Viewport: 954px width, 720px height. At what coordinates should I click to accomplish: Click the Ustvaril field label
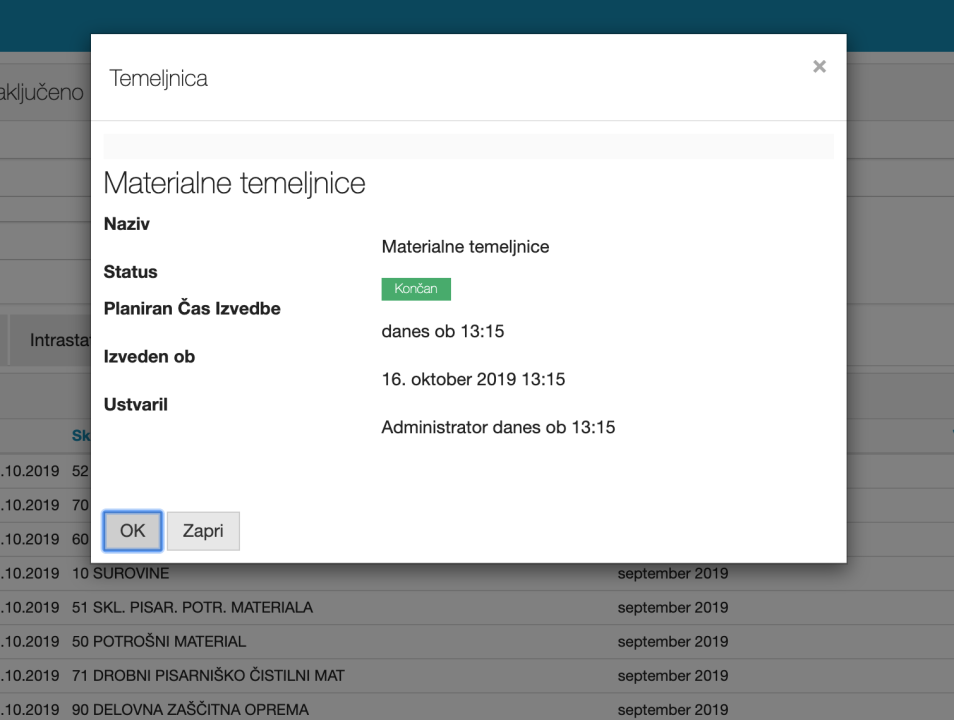pyautogui.click(x=136, y=405)
